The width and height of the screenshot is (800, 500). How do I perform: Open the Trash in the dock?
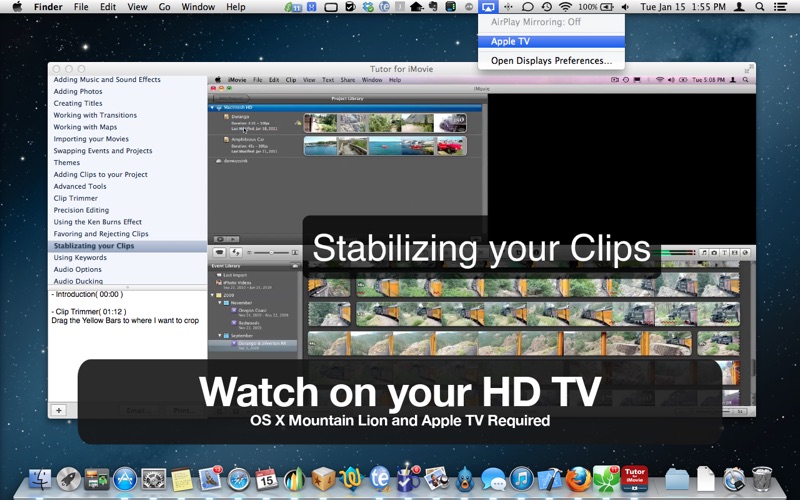[762, 479]
